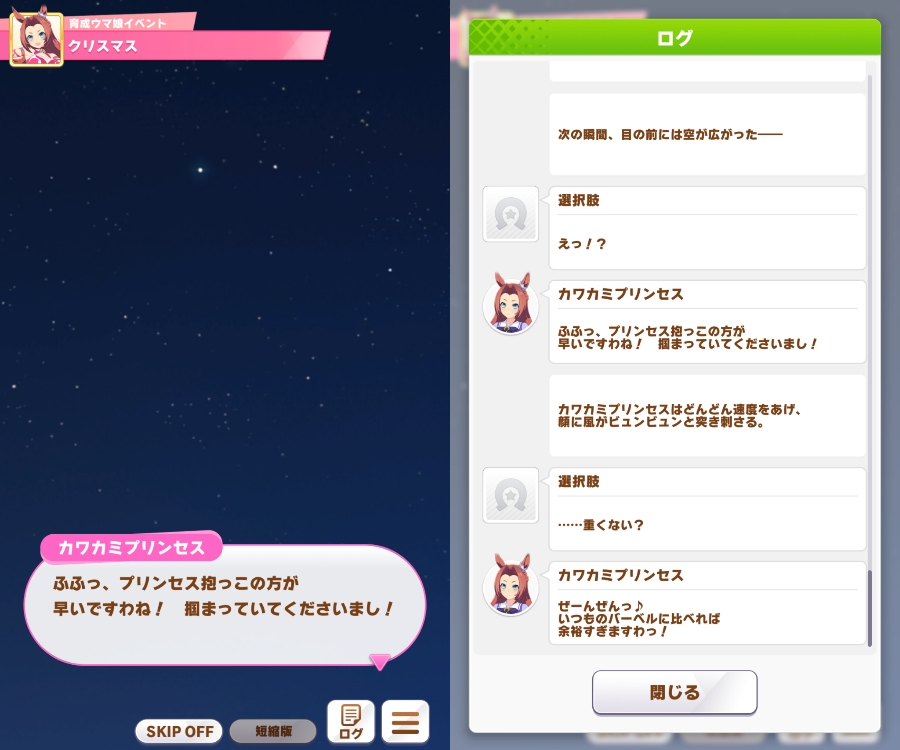Image resolution: width=900 pixels, height=750 pixels.
Task: Click the log scrollbar thumb
Action: 870,608
